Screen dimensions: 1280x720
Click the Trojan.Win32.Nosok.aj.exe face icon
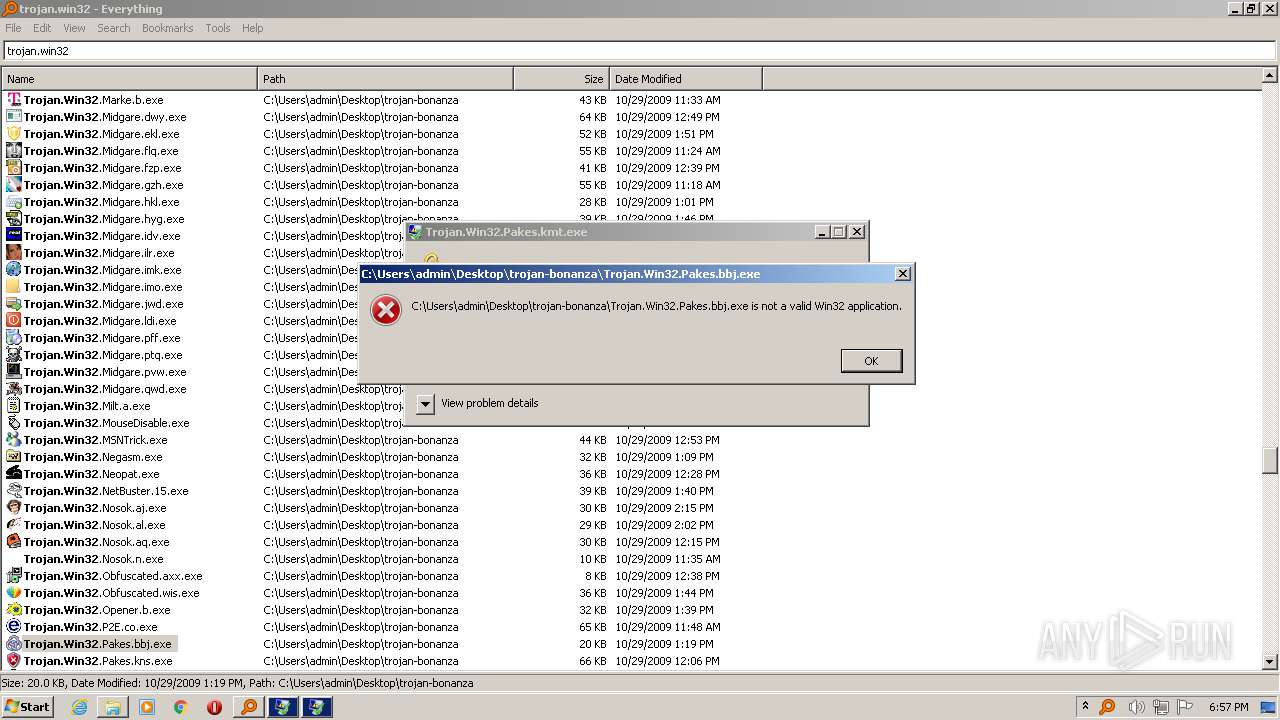point(14,508)
